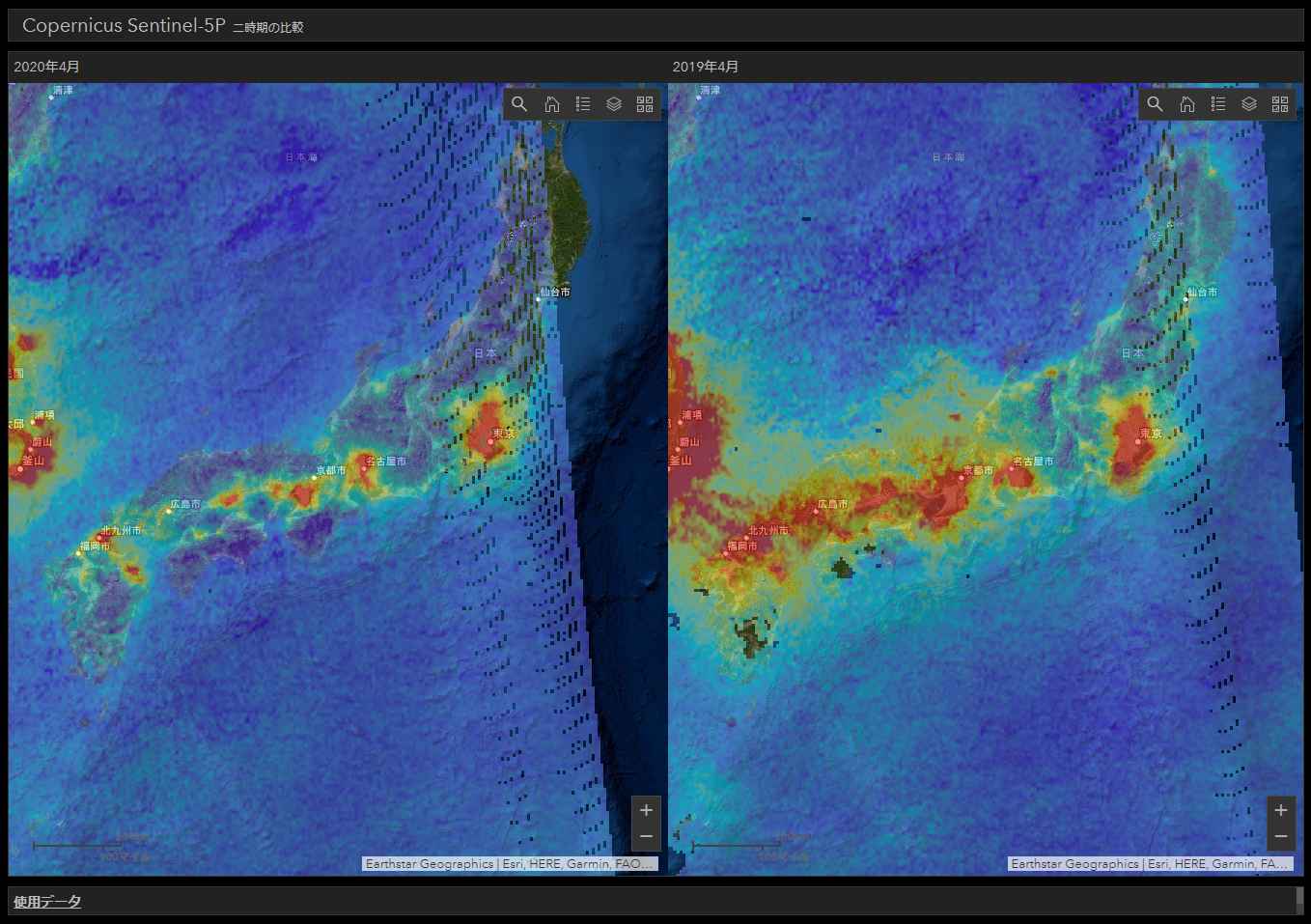Click the Esri attribution text on the right map

coord(1151,863)
